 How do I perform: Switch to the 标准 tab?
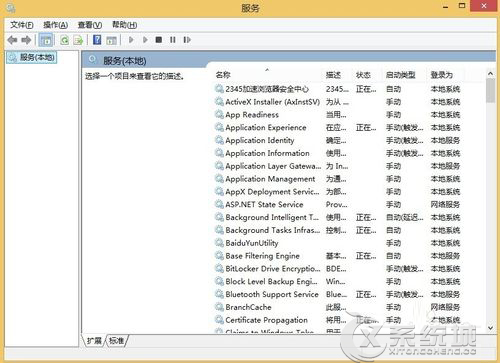(x=116, y=341)
